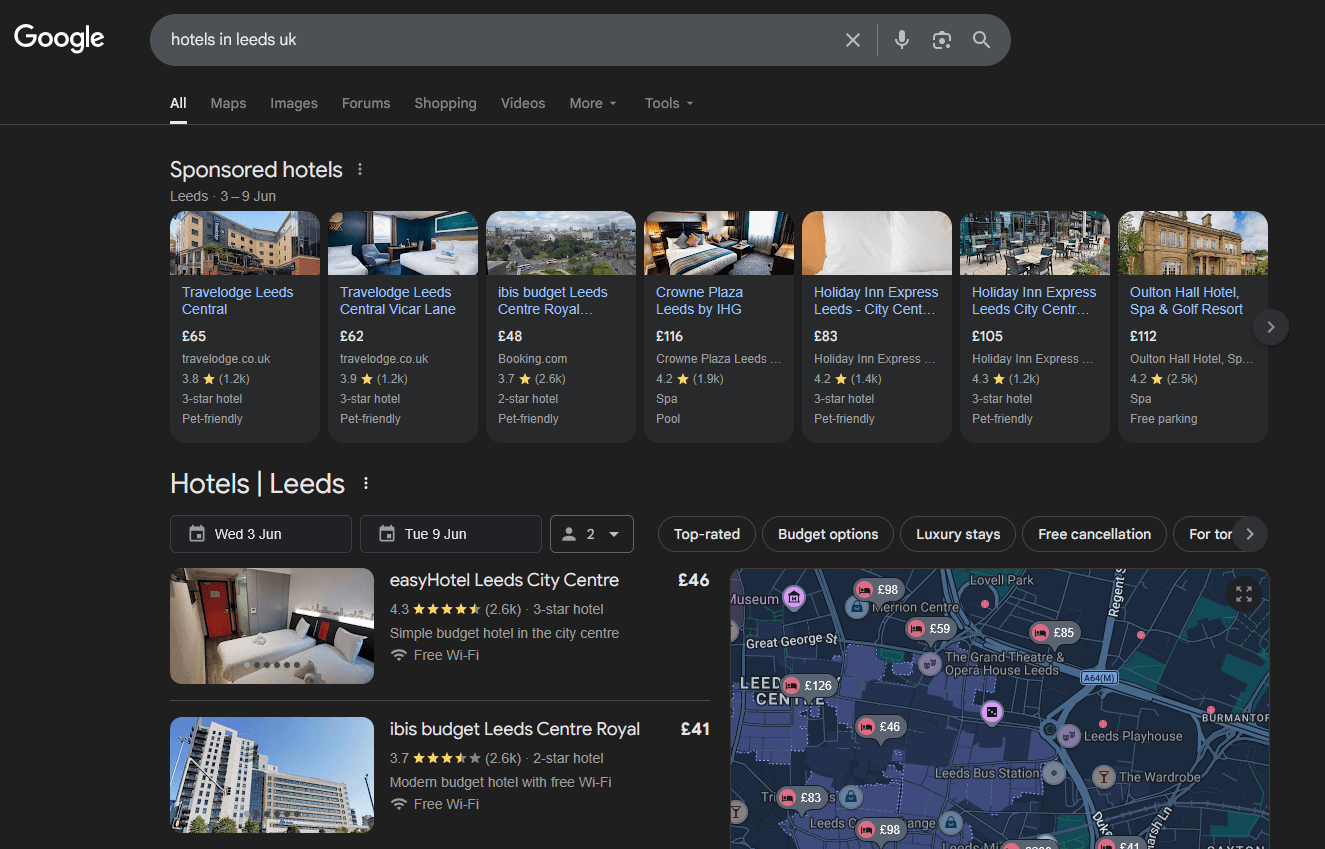Open Google Lens image search
This screenshot has width=1325, height=849.
point(941,40)
